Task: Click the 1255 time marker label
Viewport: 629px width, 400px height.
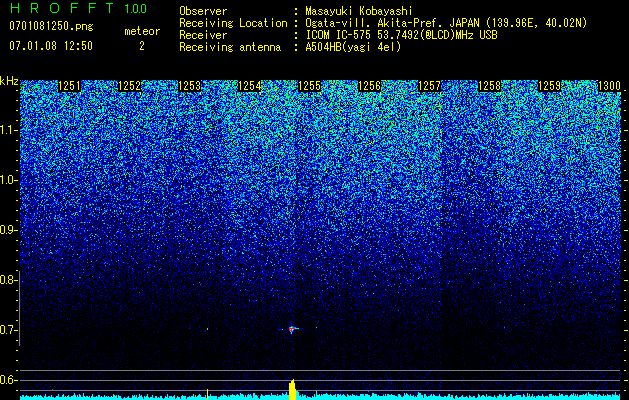Action: point(310,86)
